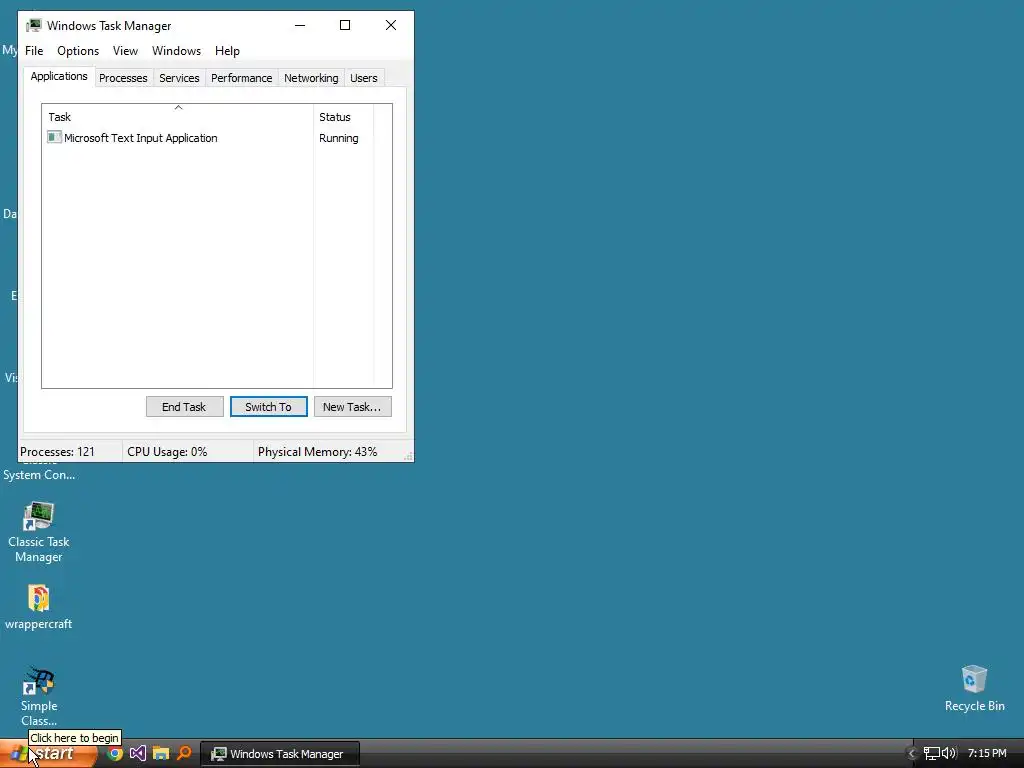This screenshot has height=768, width=1024.
Task: Open the Classic Task Manager desktop shortcut
Action: (39, 532)
